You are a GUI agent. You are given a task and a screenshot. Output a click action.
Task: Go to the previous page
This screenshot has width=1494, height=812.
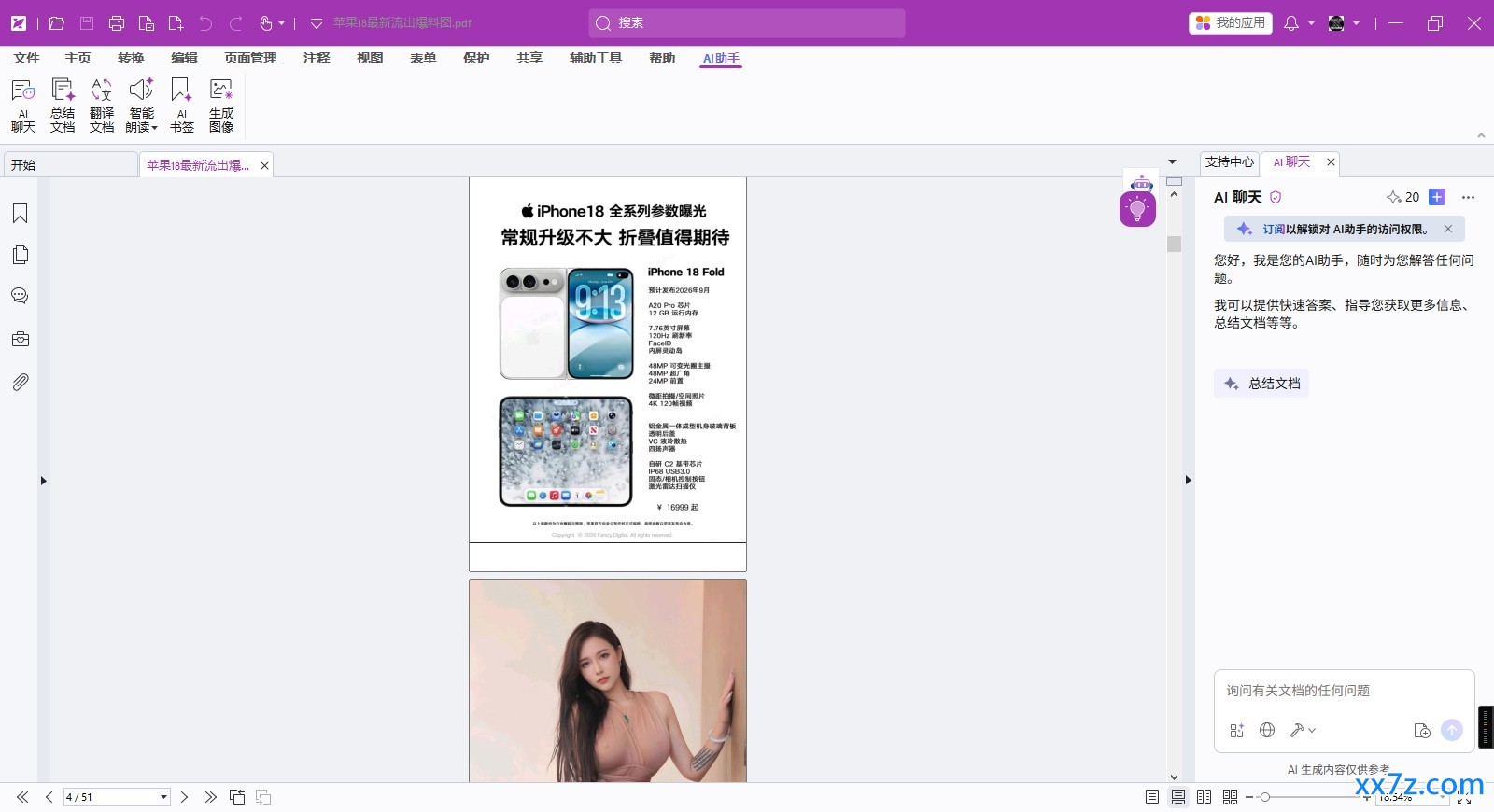pos(49,797)
